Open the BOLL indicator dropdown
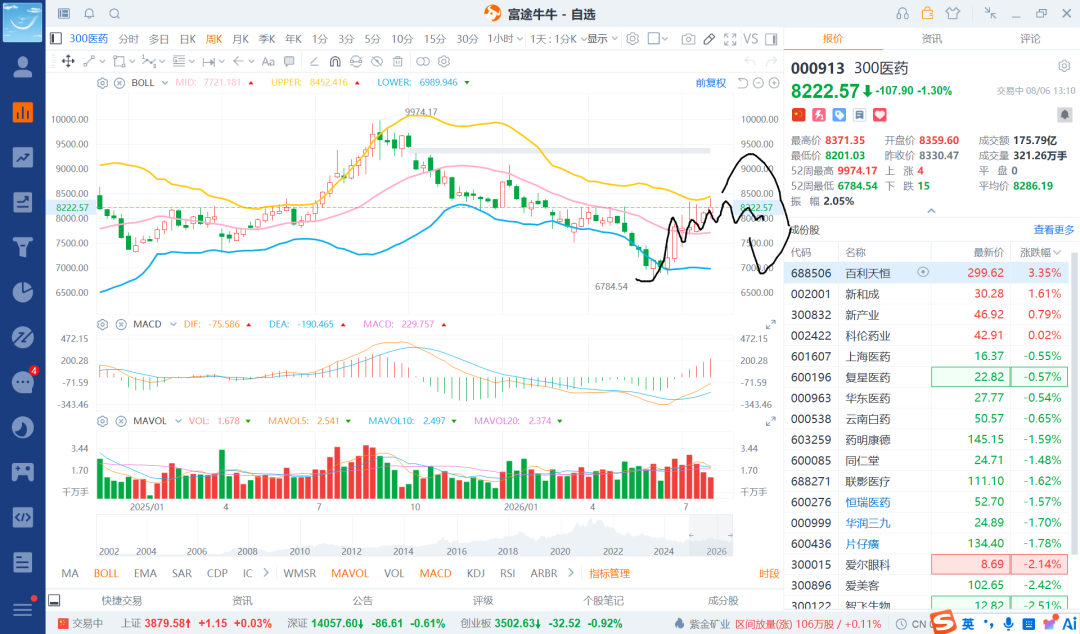This screenshot has height=634, width=1080. (165, 83)
